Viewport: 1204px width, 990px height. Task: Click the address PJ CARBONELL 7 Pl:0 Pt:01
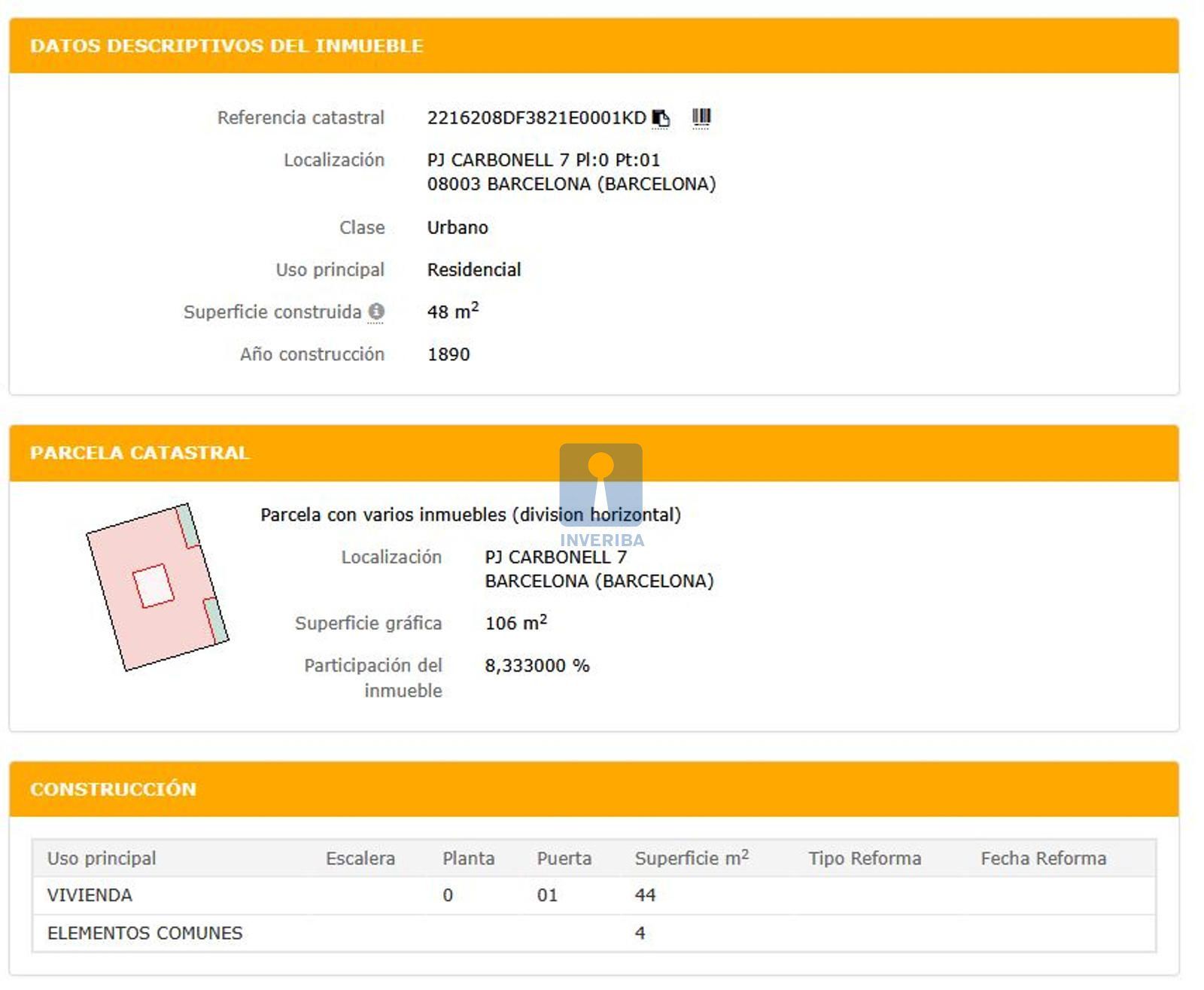[x=543, y=160]
